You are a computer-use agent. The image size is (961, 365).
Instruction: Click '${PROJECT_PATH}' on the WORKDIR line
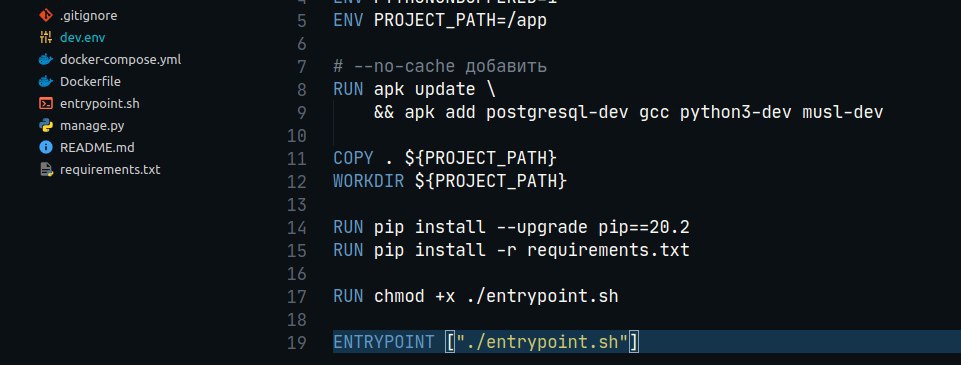[491, 181]
